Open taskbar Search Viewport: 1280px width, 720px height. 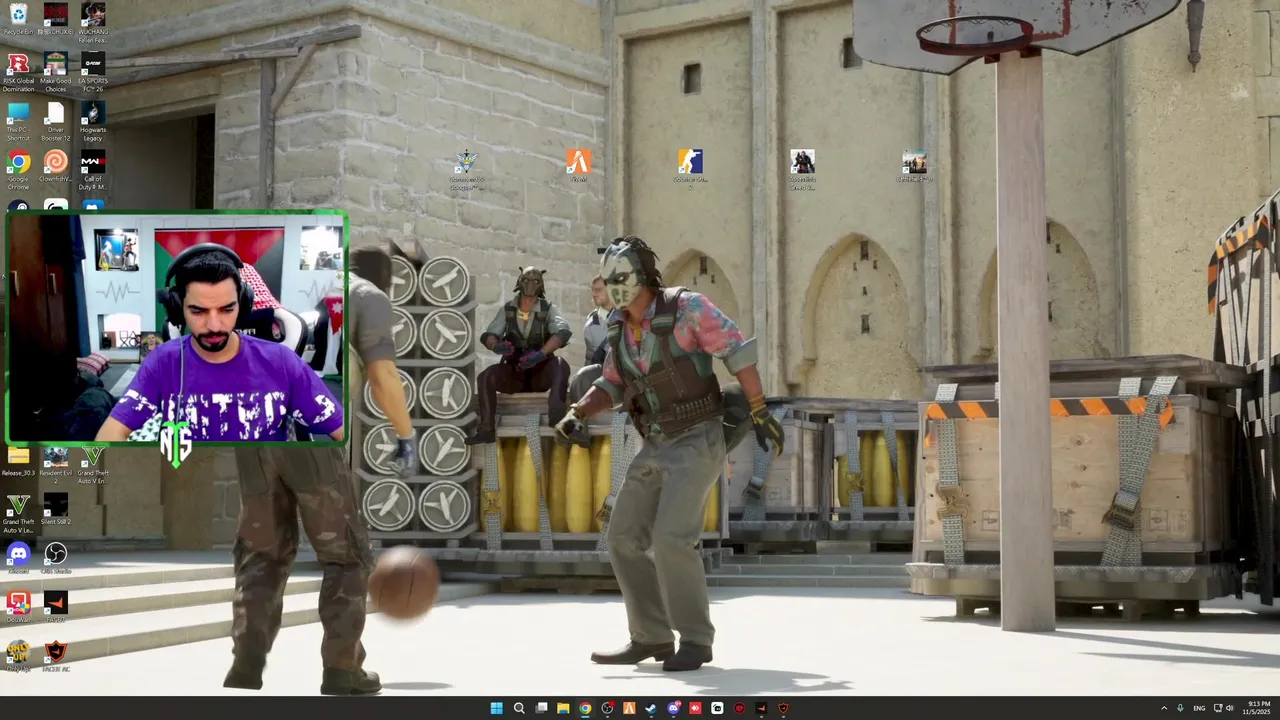click(519, 708)
